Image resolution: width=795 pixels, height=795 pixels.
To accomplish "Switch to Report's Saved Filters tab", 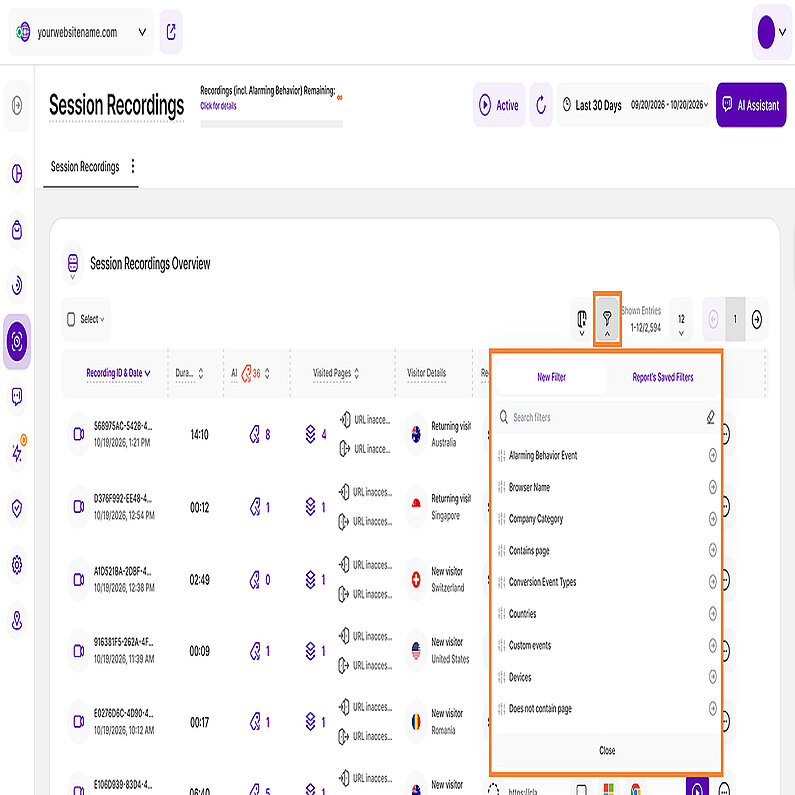I will pyautogui.click(x=663, y=377).
